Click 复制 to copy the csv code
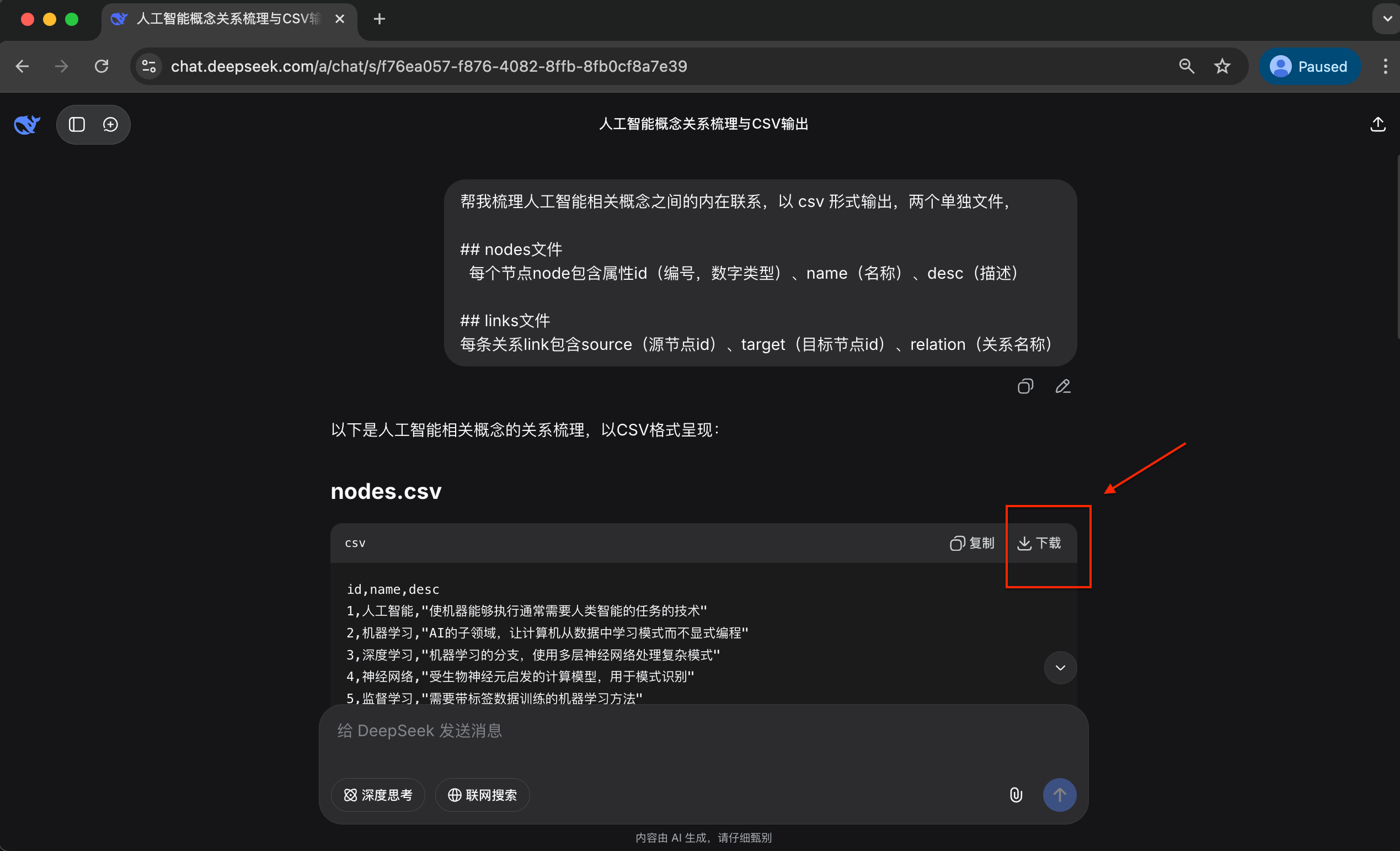The width and height of the screenshot is (1400, 851). pos(972,543)
